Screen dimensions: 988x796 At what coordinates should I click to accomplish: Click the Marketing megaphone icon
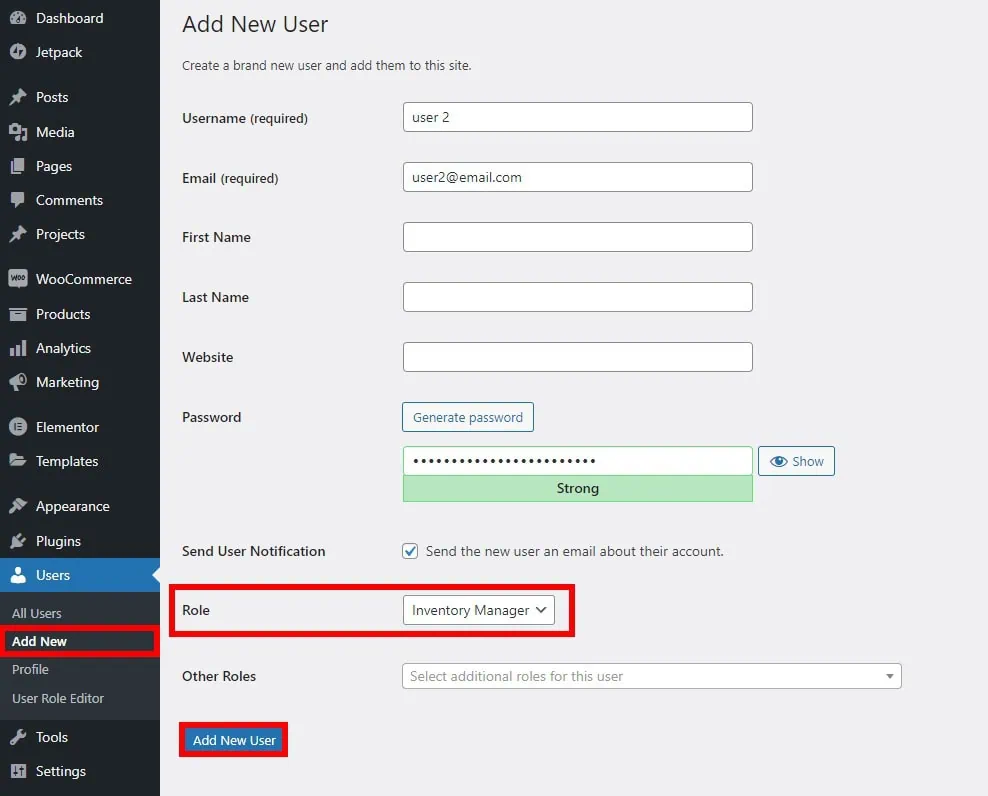point(20,382)
